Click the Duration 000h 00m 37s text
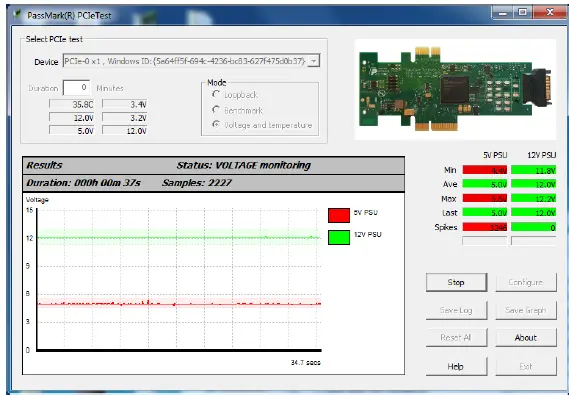 [83, 183]
